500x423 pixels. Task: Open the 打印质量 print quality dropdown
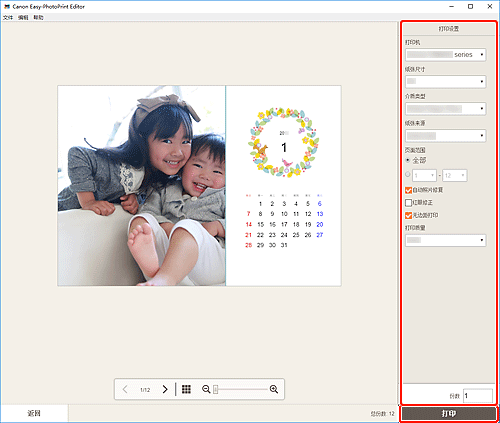click(x=446, y=240)
